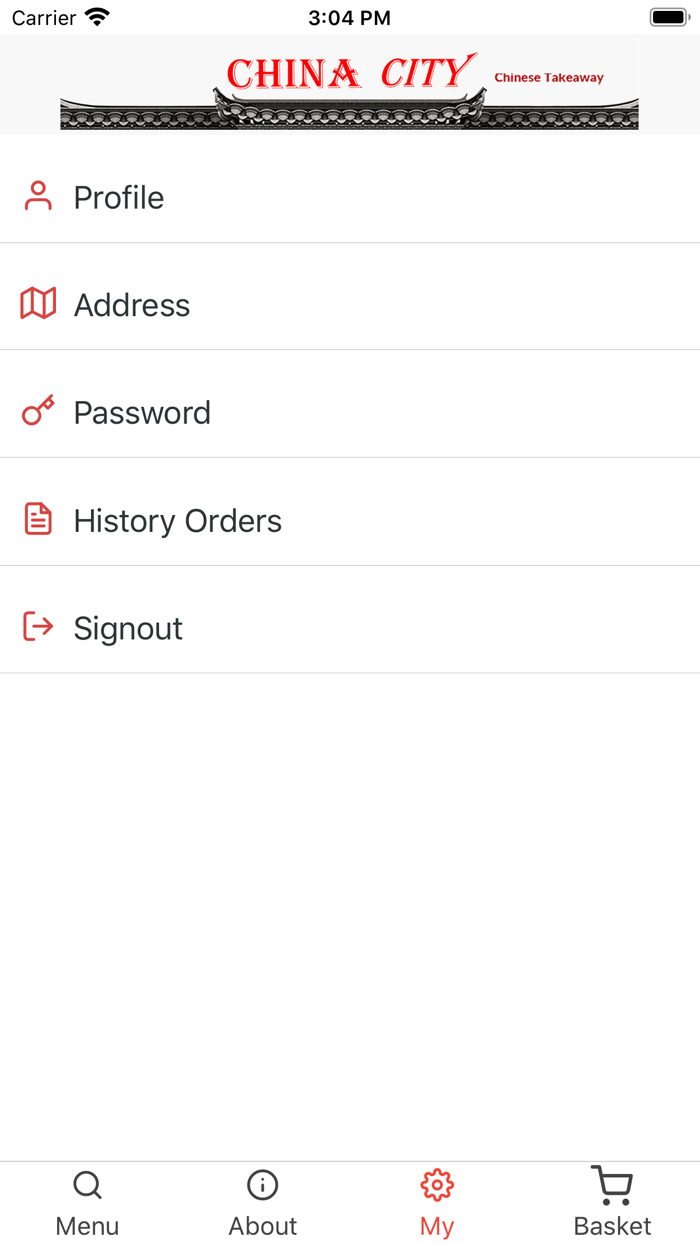700x1244 pixels.
Task: Click the shopping cart icon above Basket
Action: [611, 1186]
